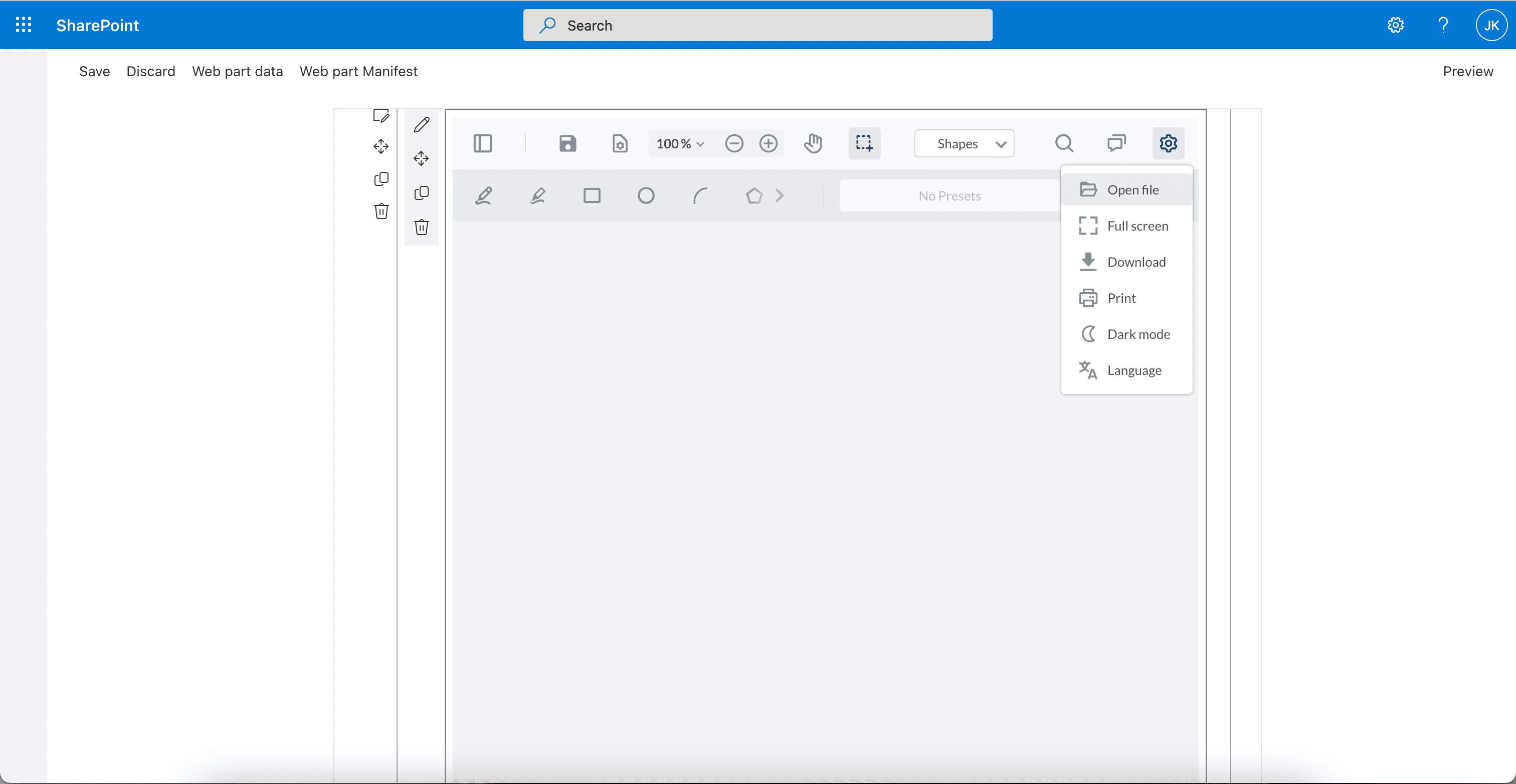Click the zoom out minus icon

click(734, 143)
